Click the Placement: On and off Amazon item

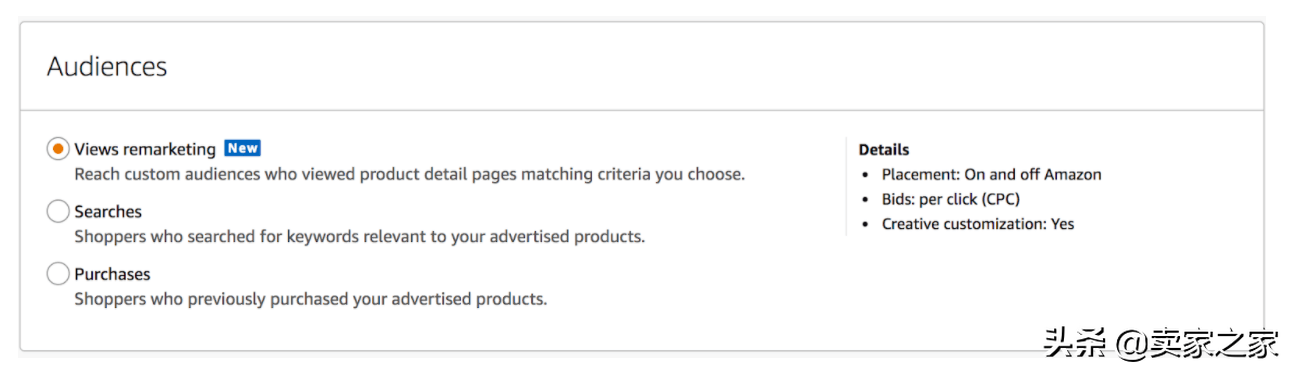[991, 175]
